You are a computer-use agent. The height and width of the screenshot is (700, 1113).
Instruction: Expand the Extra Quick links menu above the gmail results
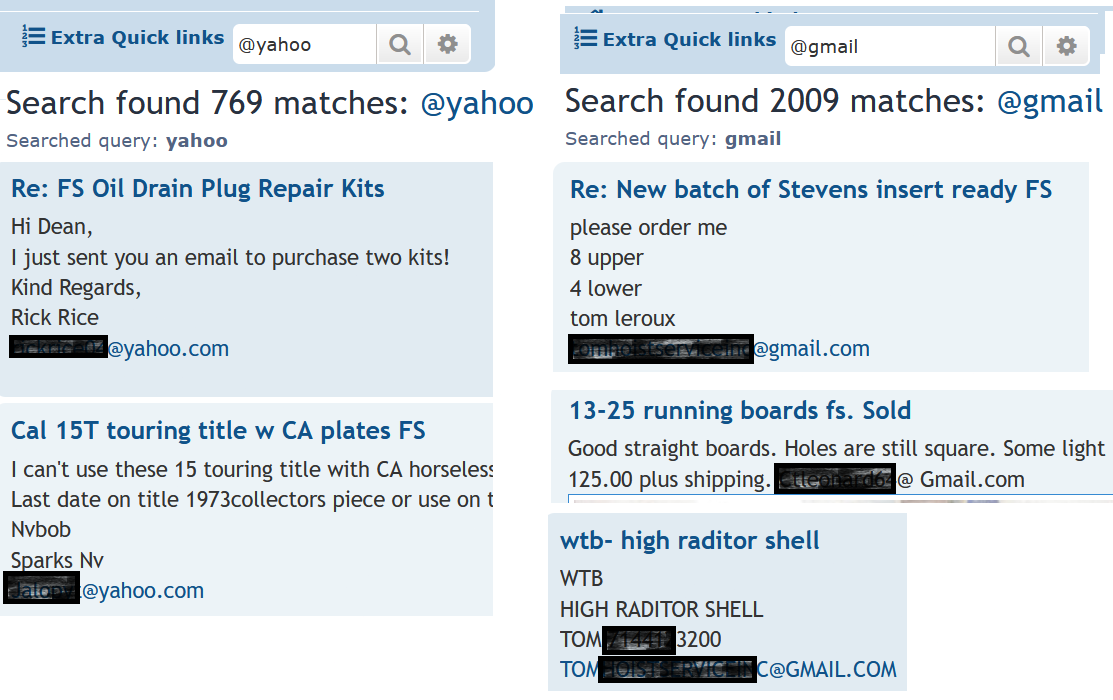[689, 40]
